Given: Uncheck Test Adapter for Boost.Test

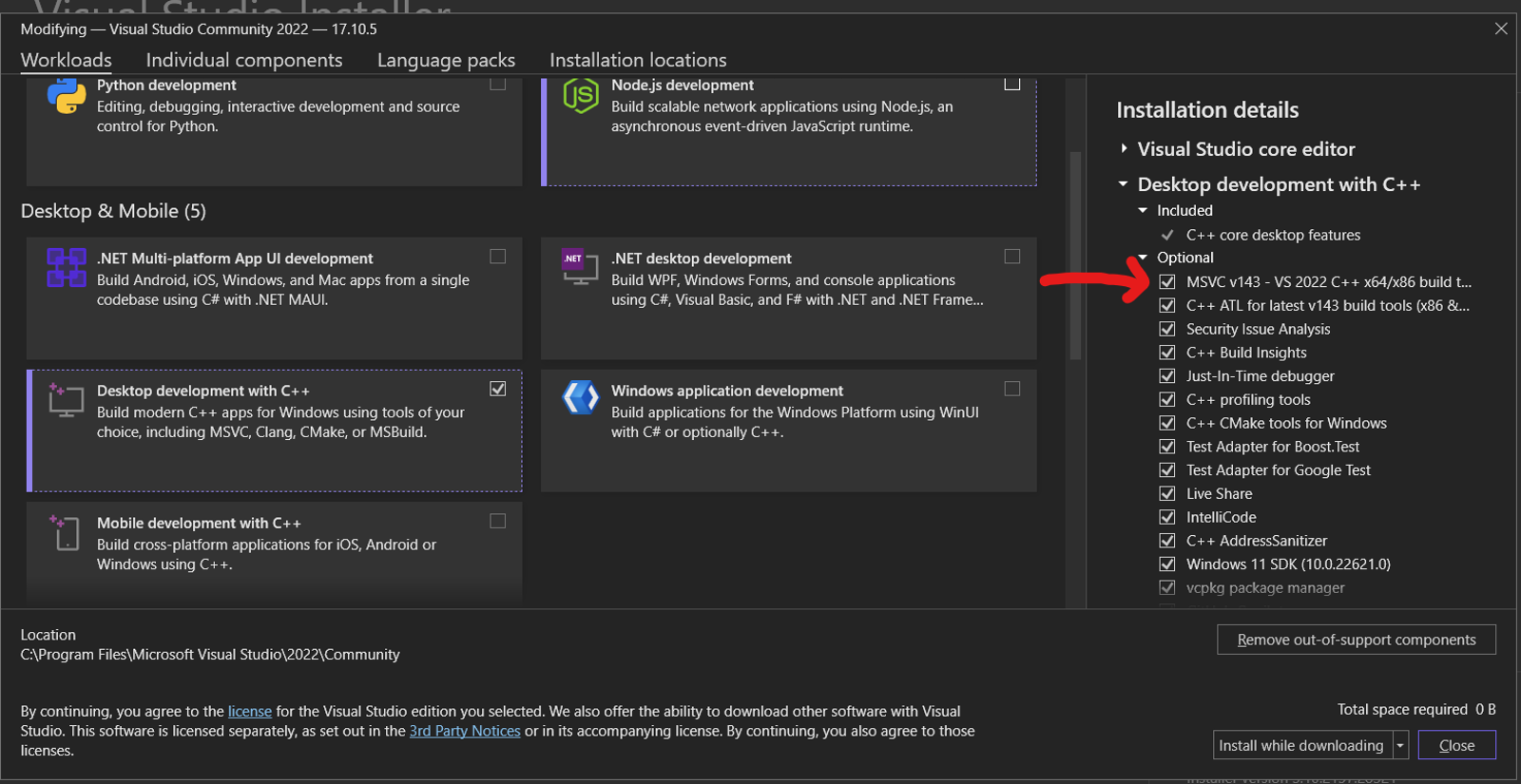Looking at the screenshot, I should click(1167, 447).
